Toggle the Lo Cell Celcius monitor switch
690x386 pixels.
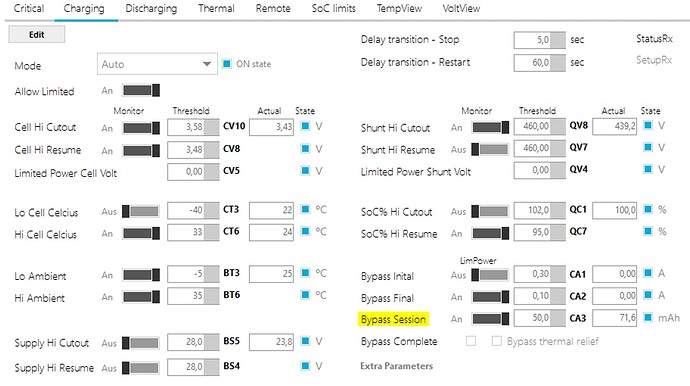(141, 211)
